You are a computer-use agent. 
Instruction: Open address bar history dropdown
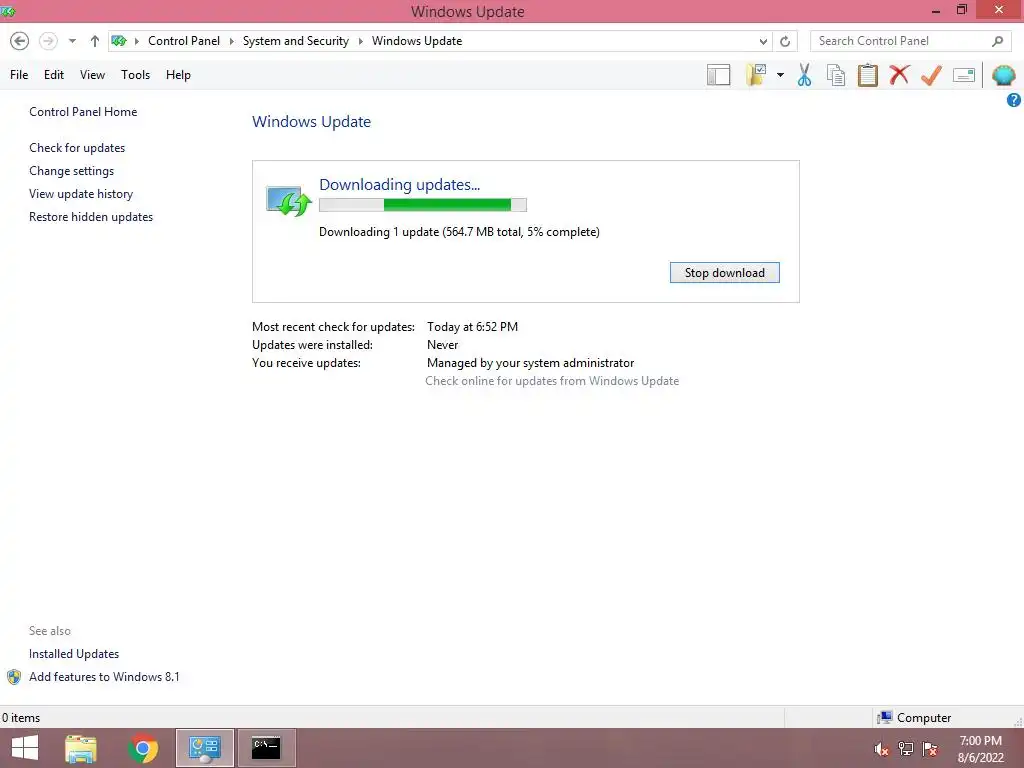[763, 42]
